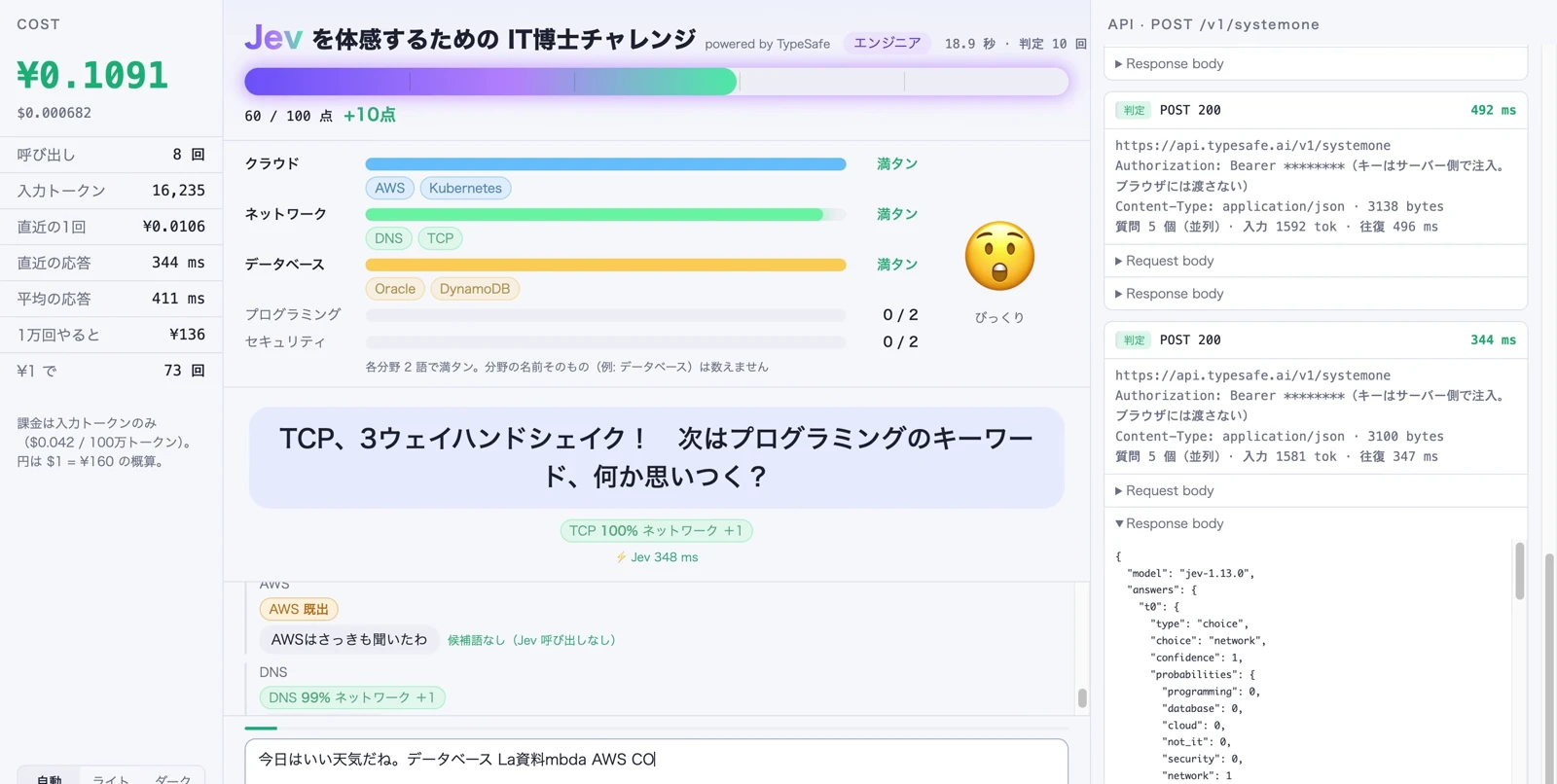Screen dimensions: 1557x784
Task: Click the 判定 badge on the 492 ms card
Action: point(1134,111)
